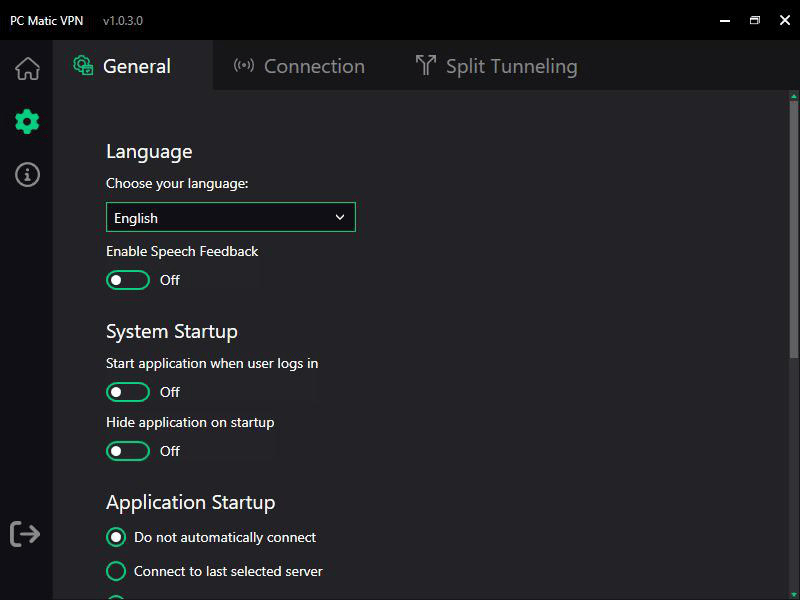Switch to the Connection tab
Screen dimensions: 800x600
pos(298,66)
